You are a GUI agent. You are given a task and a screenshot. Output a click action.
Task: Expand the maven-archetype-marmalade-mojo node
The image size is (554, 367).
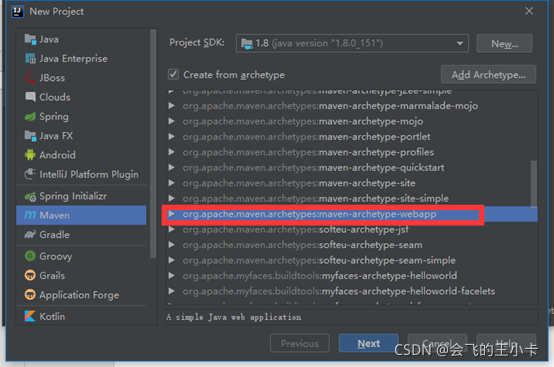click(x=172, y=105)
